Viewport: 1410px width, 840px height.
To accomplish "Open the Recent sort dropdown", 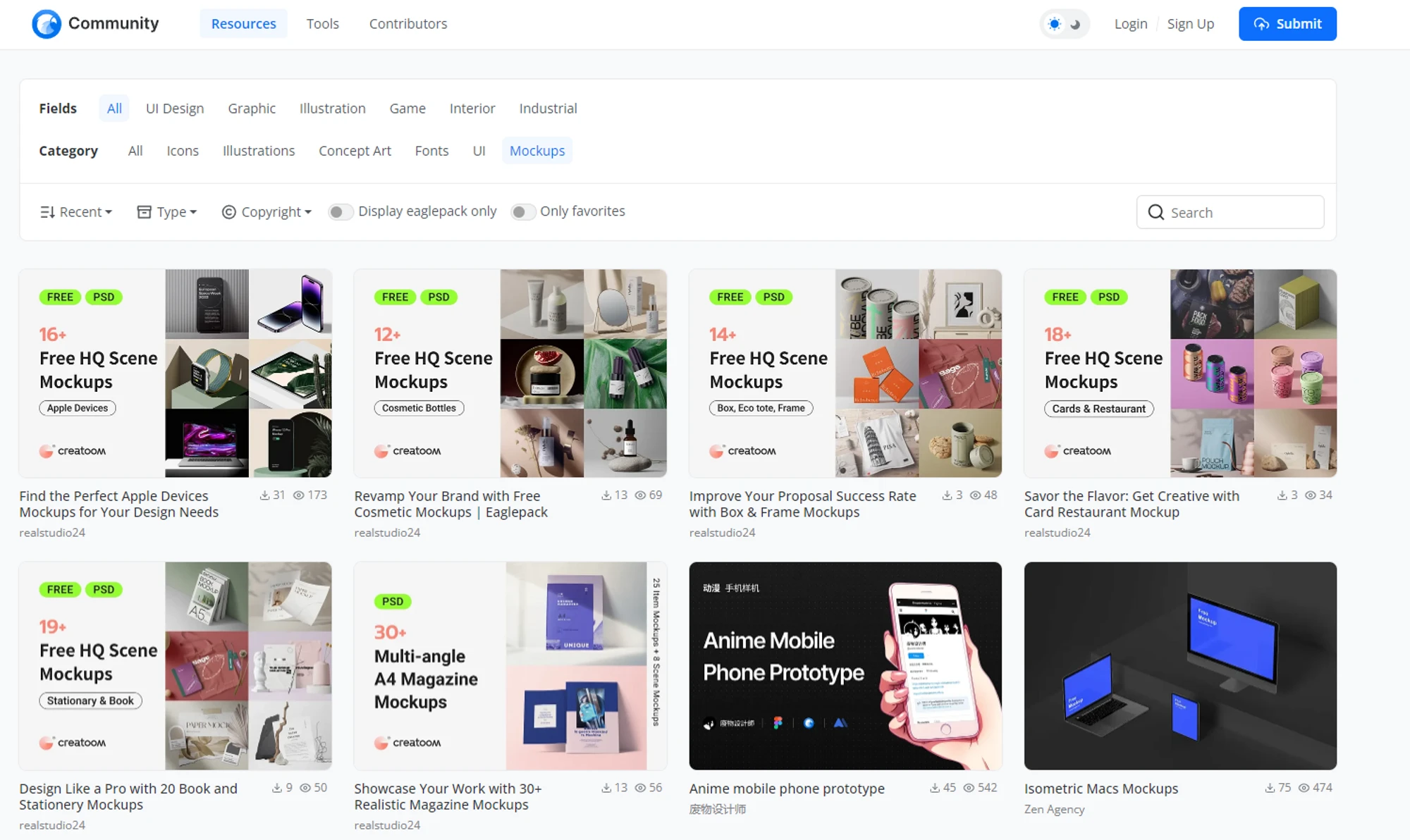I will coord(76,212).
